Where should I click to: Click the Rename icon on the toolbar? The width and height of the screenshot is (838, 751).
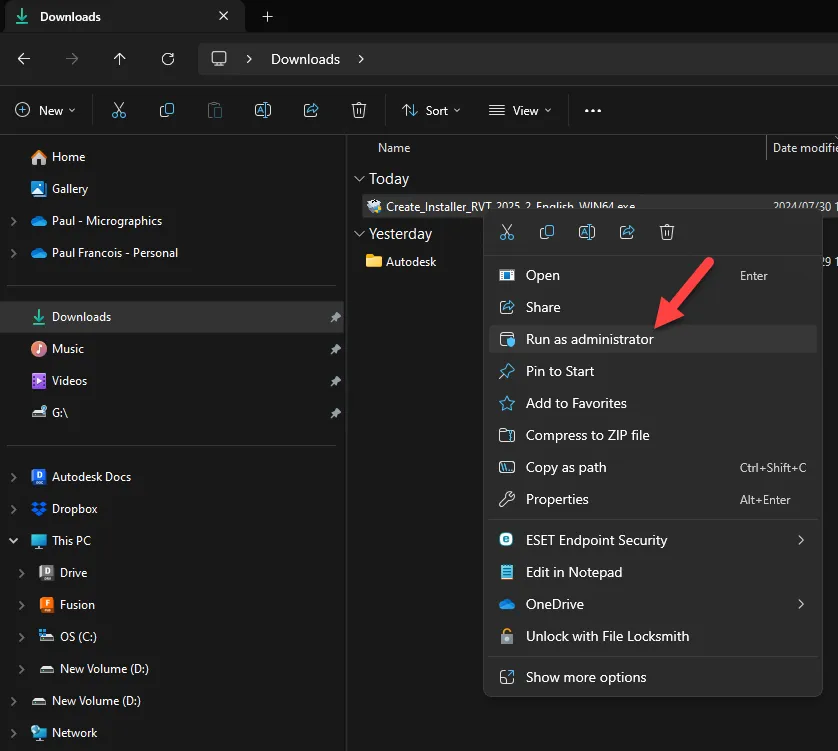point(262,110)
